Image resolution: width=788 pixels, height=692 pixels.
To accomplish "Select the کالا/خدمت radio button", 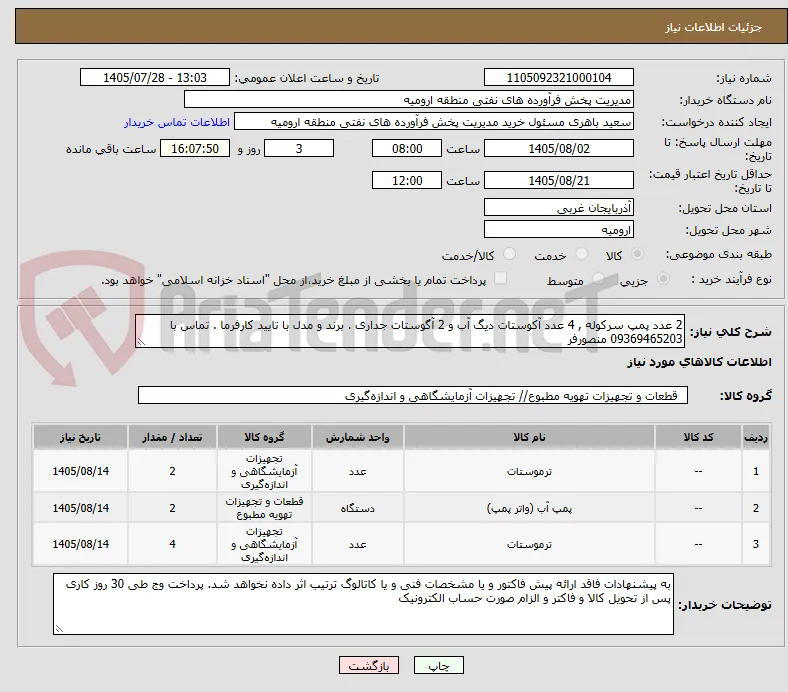I will (509, 254).
